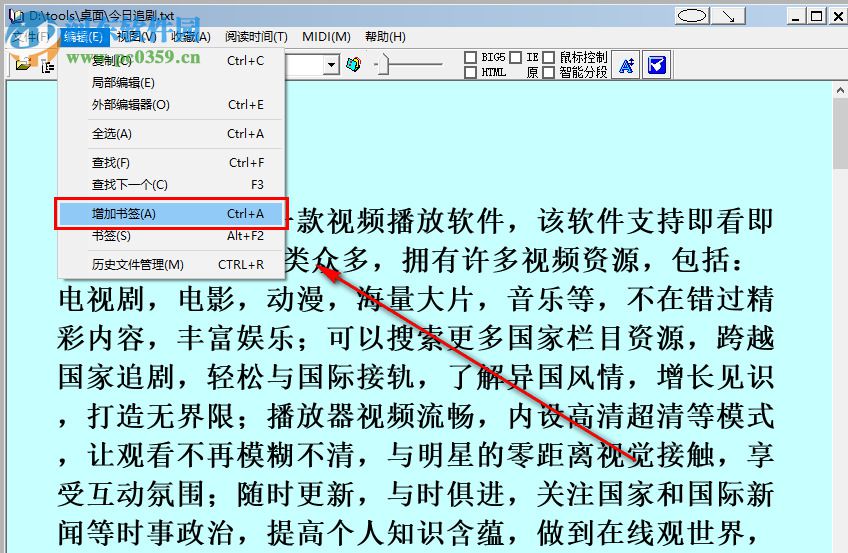Select 全选(A) menu entry

[171, 134]
